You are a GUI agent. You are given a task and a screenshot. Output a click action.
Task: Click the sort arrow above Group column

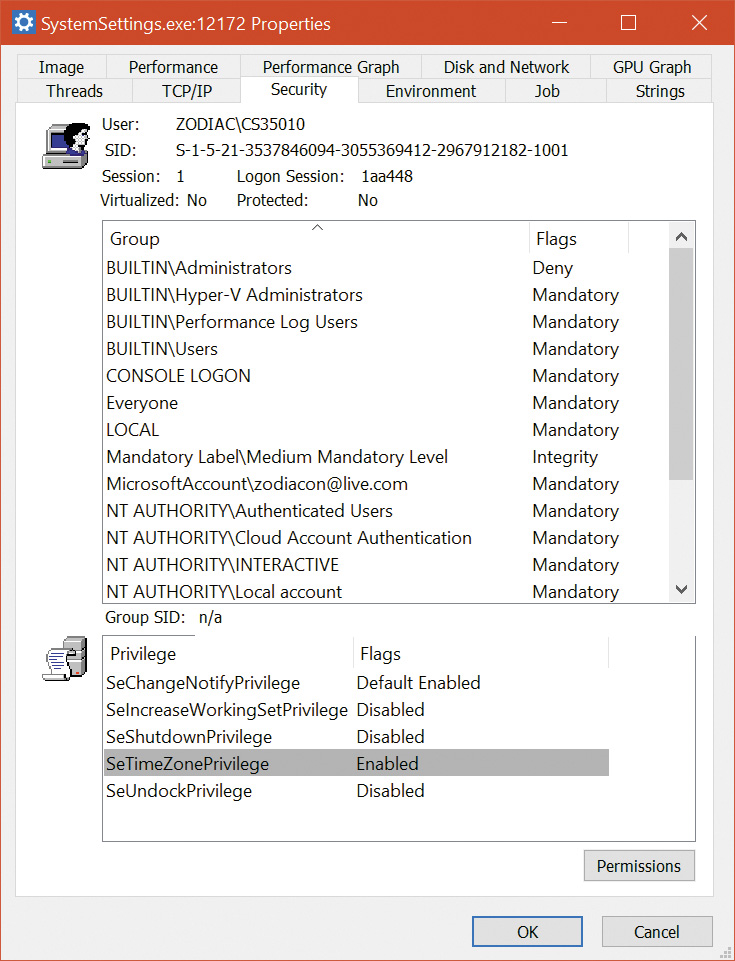(317, 229)
